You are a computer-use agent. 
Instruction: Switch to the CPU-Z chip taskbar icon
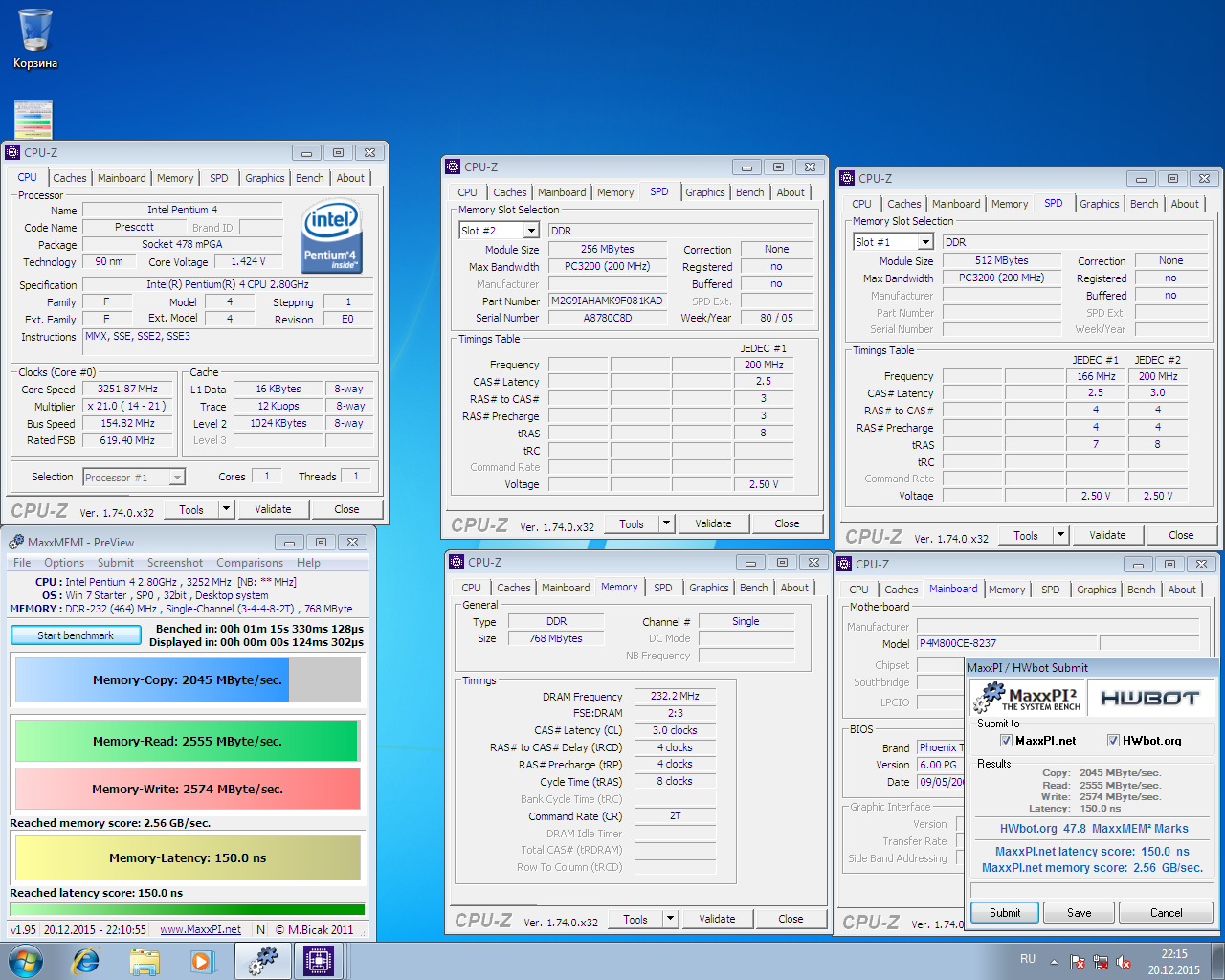coord(319,961)
